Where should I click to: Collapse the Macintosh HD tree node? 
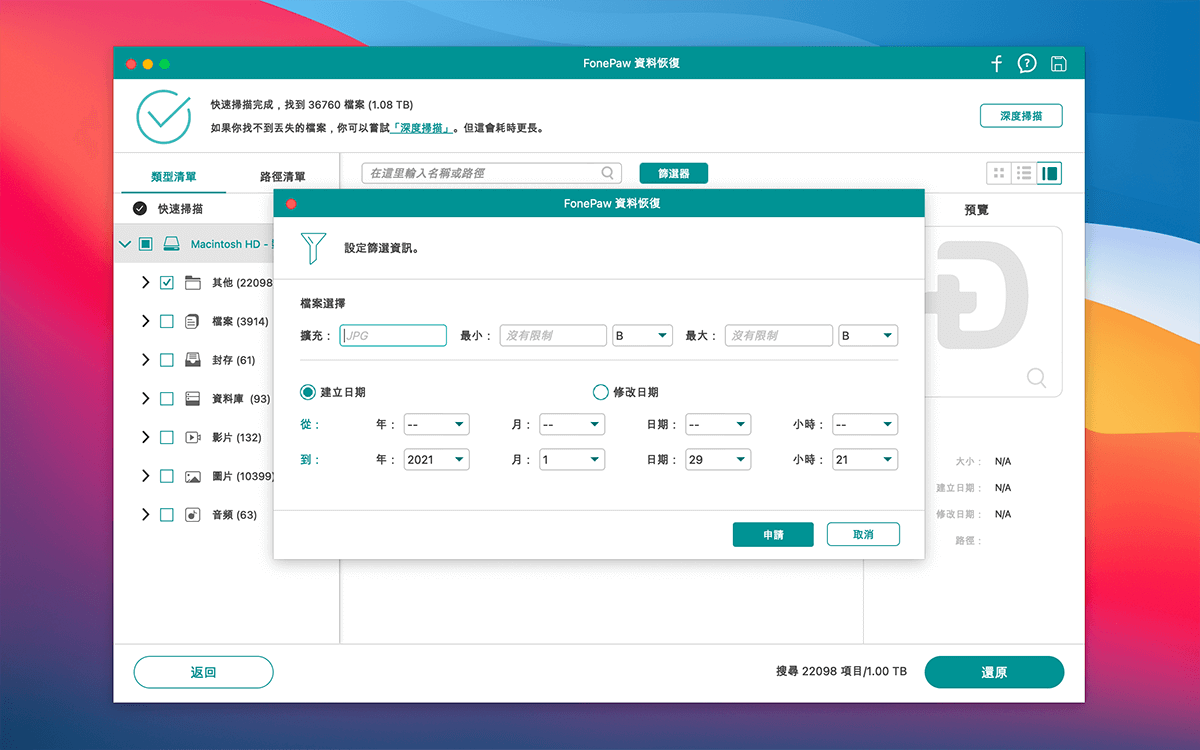[x=125, y=244]
